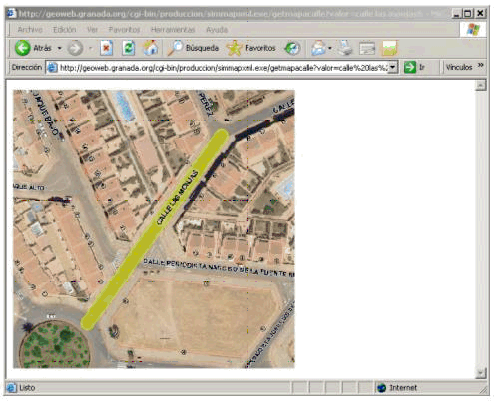495x401 pixels.
Task: Click inside the Dirección URL field
Action: (x=221, y=68)
